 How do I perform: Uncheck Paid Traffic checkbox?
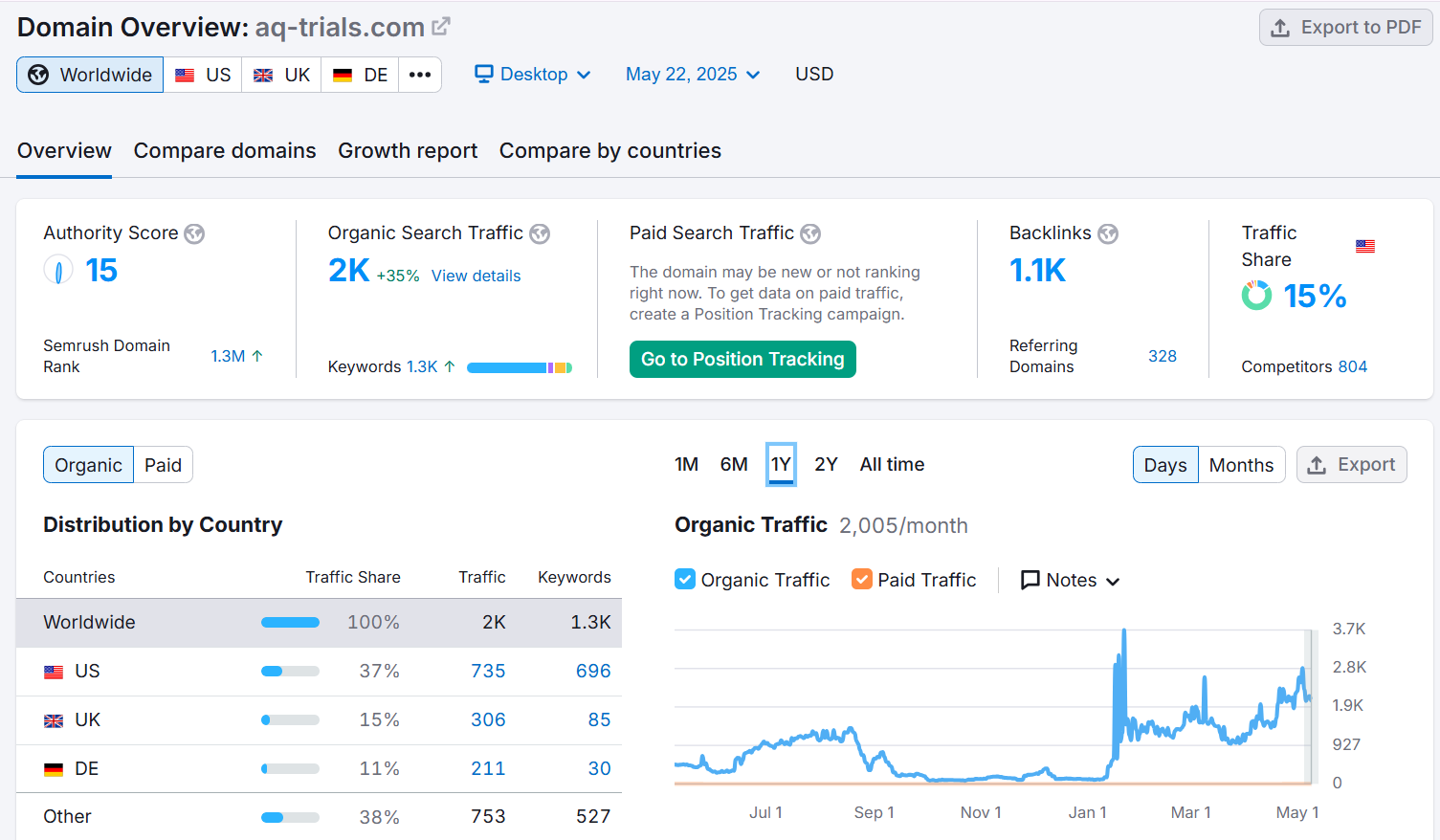(x=862, y=580)
